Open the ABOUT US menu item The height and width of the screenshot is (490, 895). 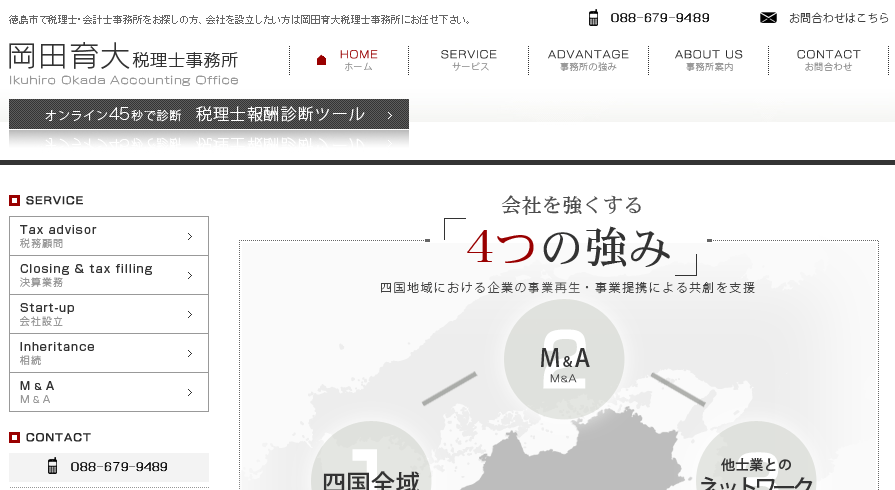[708, 60]
